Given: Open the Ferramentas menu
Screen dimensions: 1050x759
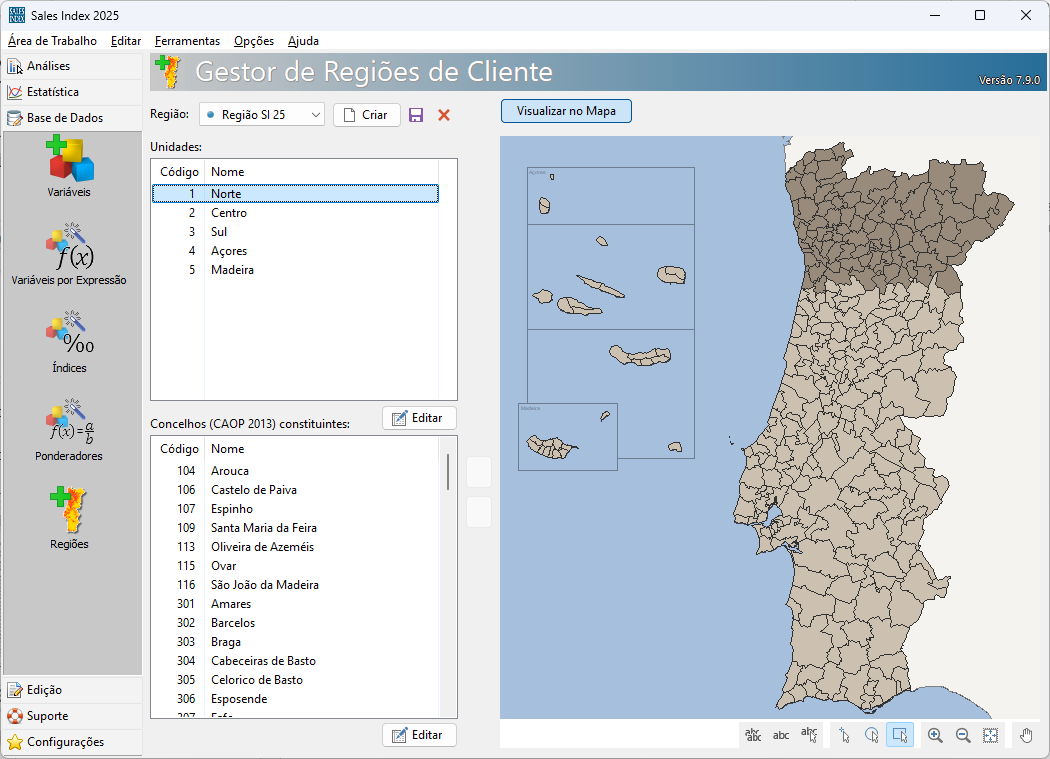Looking at the screenshot, I should [187, 41].
